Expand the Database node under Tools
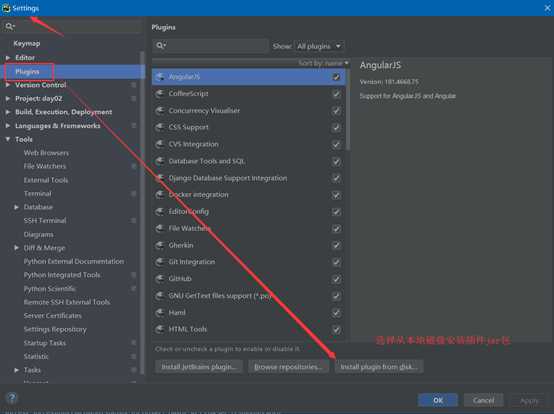554x414 pixels. pyautogui.click(x=16, y=207)
